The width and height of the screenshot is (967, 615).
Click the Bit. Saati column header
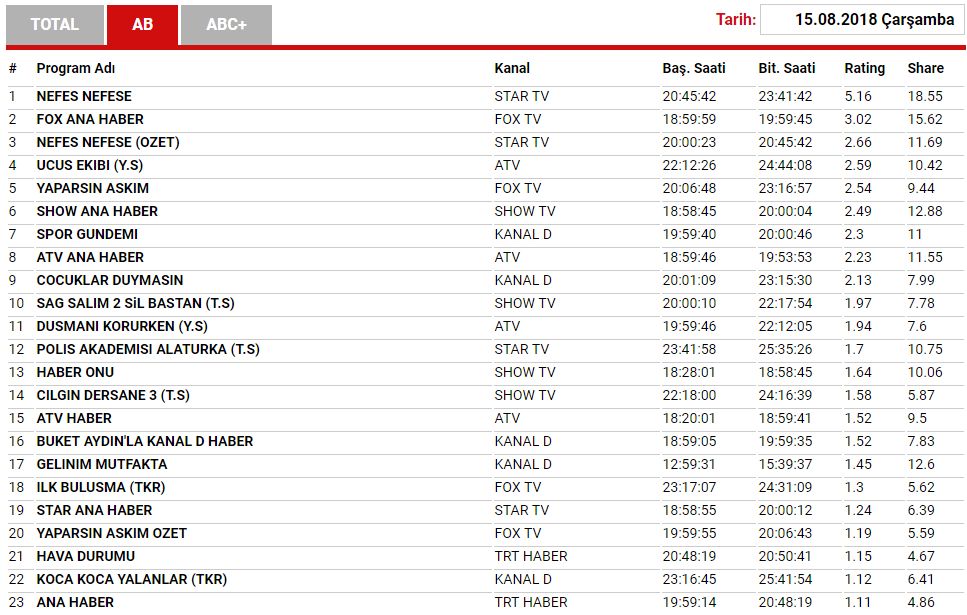787,68
